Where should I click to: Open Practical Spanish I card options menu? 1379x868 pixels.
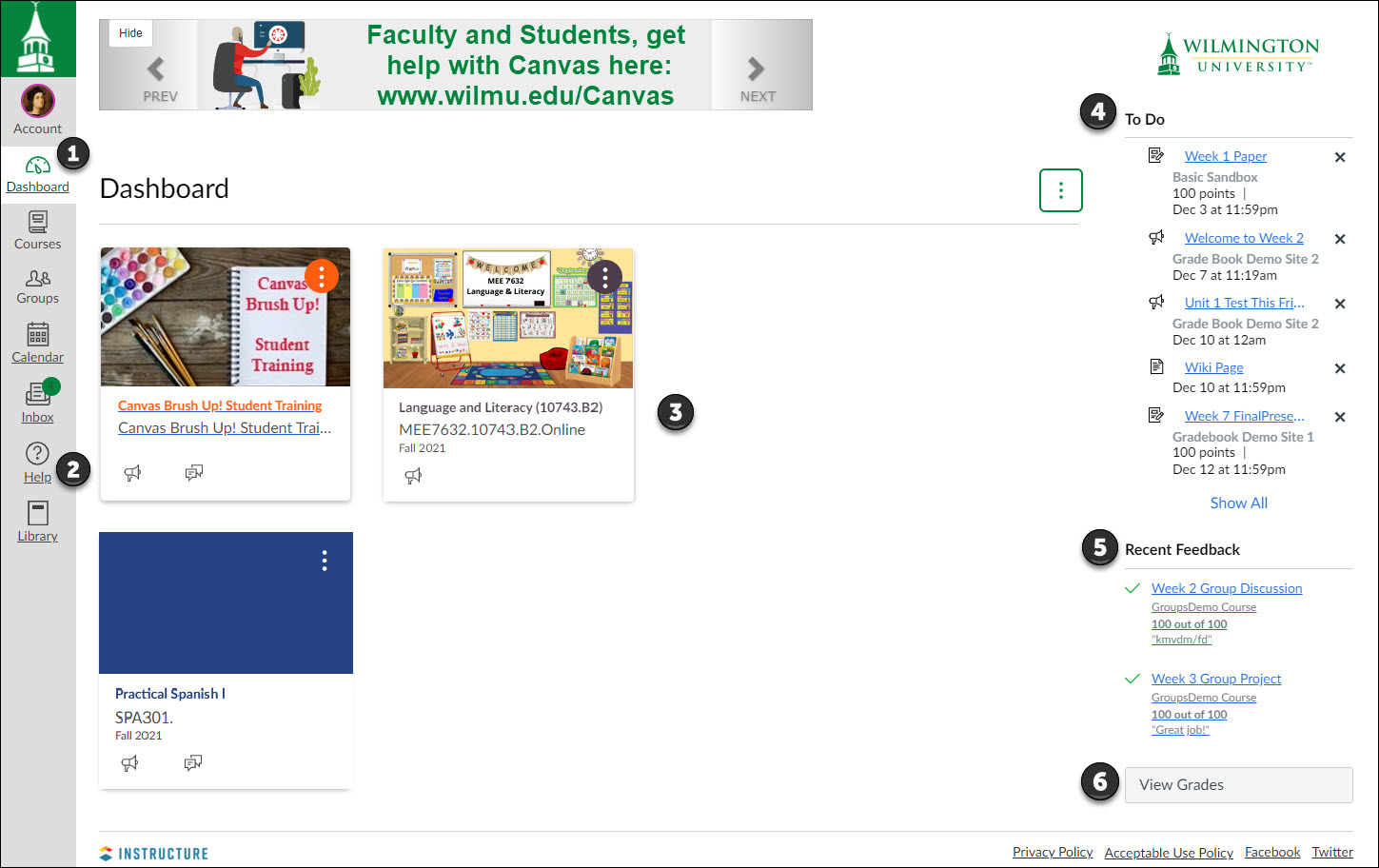tap(324, 562)
